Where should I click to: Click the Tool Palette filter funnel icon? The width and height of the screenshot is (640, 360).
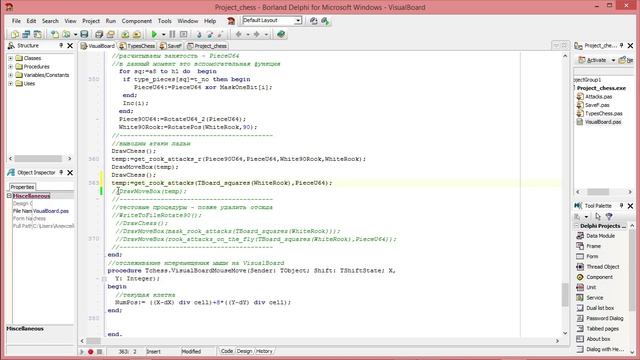coord(609,216)
